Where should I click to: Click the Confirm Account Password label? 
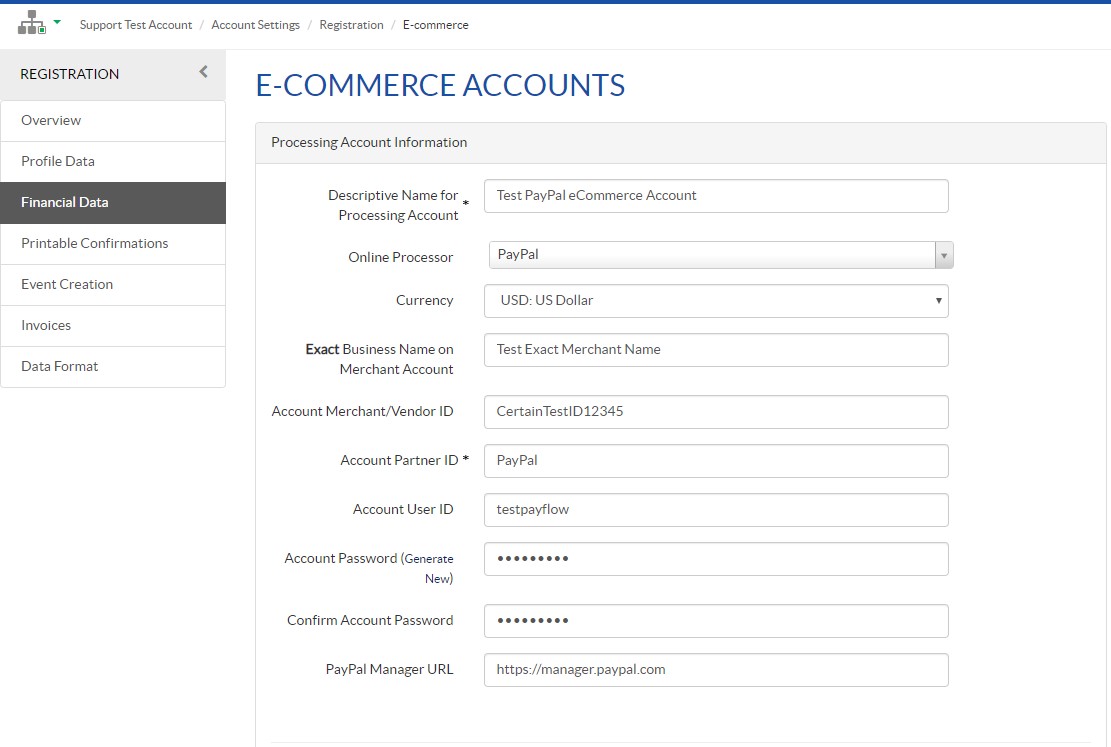(370, 621)
